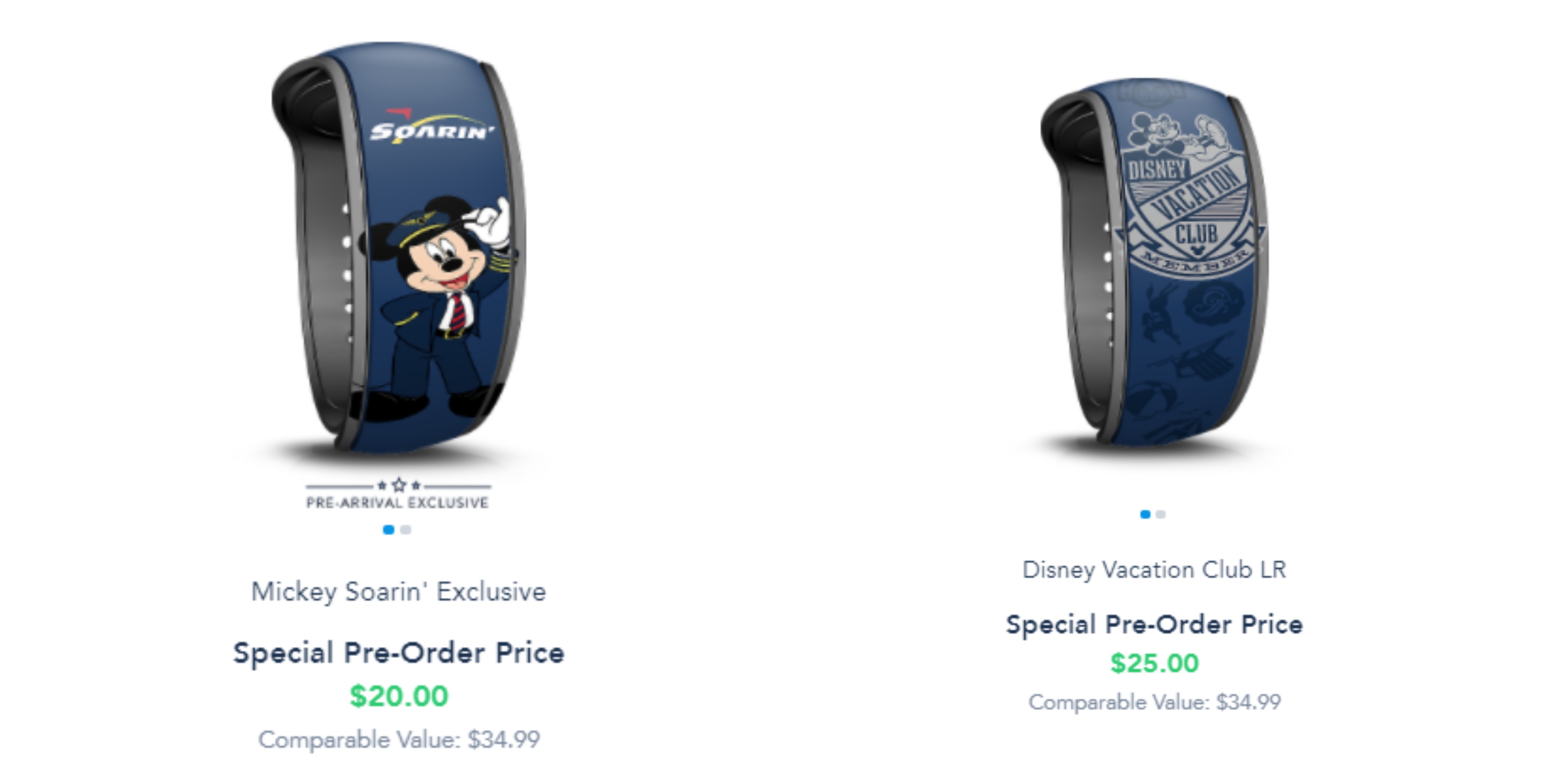Select second carousel dot under Mickey Soarin' band
The height and width of the screenshot is (784, 1568).
[406, 530]
